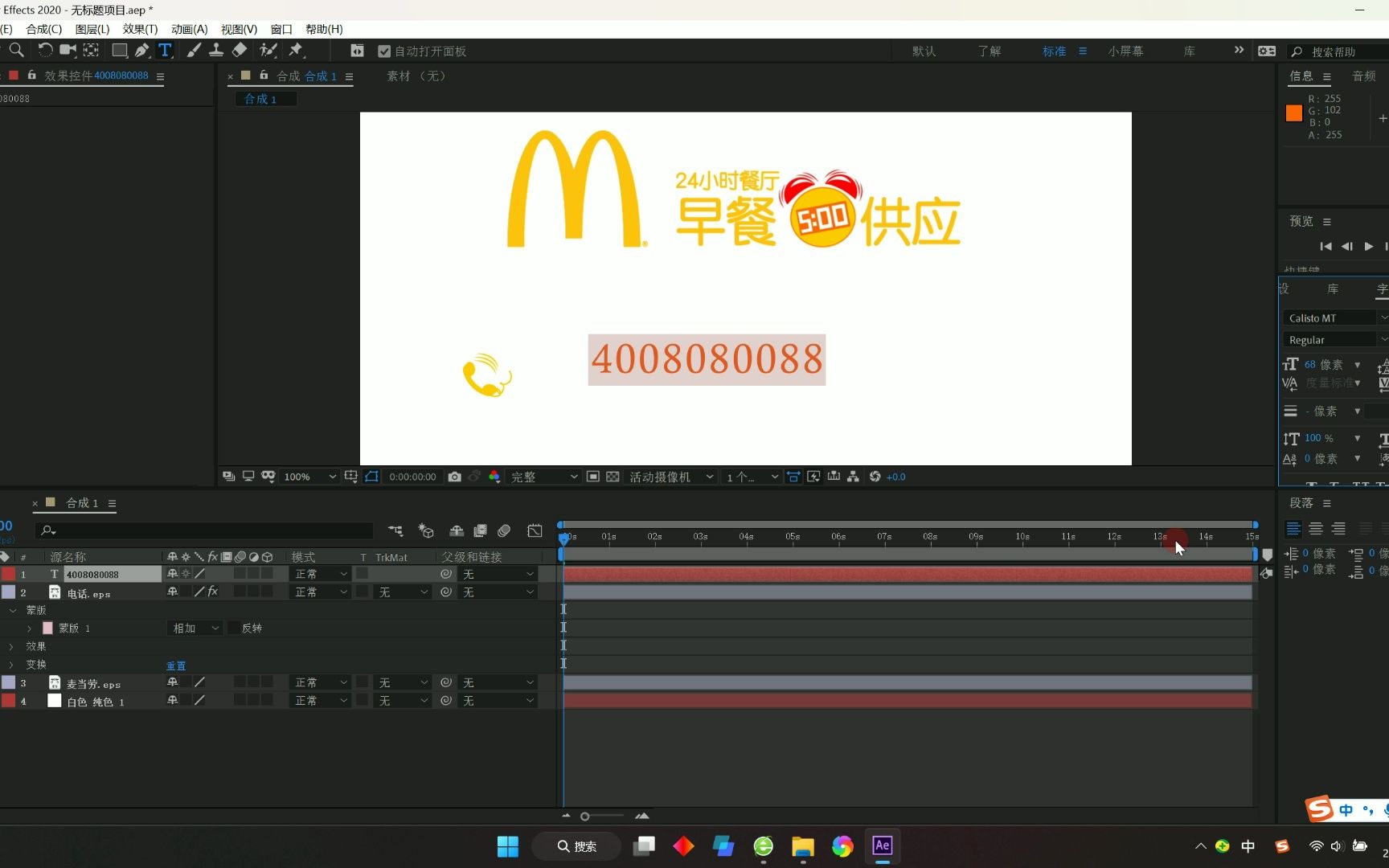Screen dimensions: 1389x868
Task: Toggle lock on effect controls panel
Action: [31, 75]
